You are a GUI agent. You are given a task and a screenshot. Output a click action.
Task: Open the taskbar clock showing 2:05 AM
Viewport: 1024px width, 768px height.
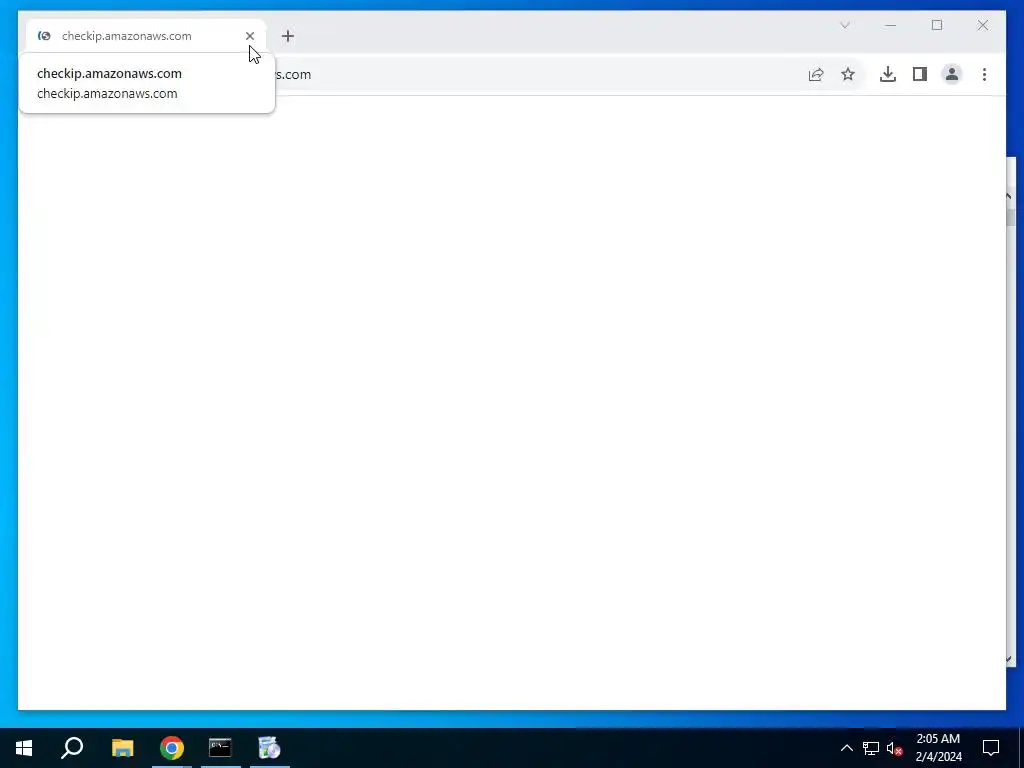pos(938,748)
